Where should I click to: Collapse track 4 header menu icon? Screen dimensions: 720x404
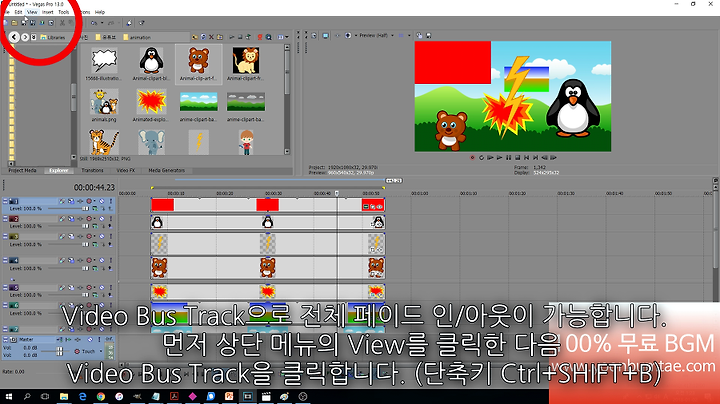pos(5,260)
